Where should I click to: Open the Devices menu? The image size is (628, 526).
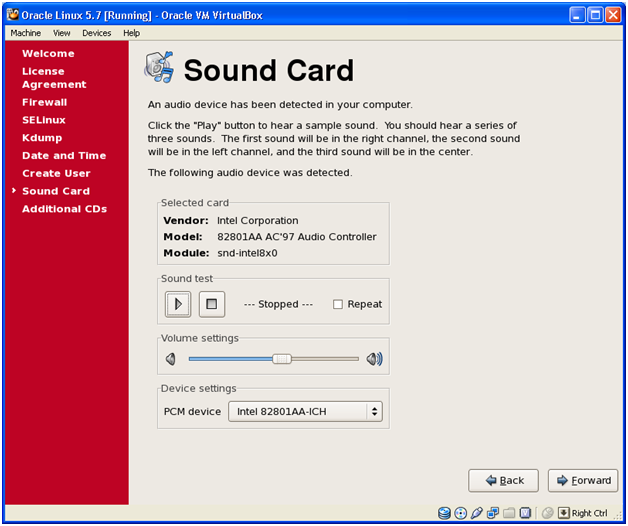tap(97, 33)
